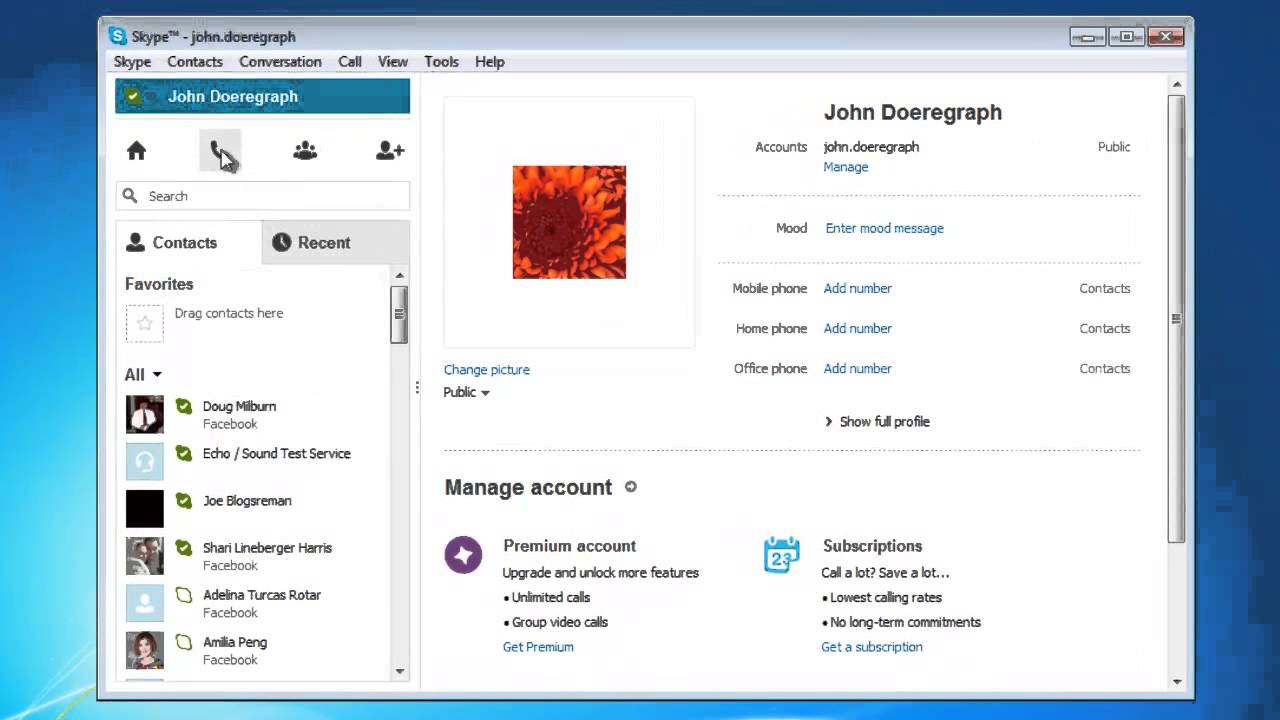Image resolution: width=1280 pixels, height=720 pixels.
Task: Click Doug Milburn's avatar
Action: pos(144,414)
